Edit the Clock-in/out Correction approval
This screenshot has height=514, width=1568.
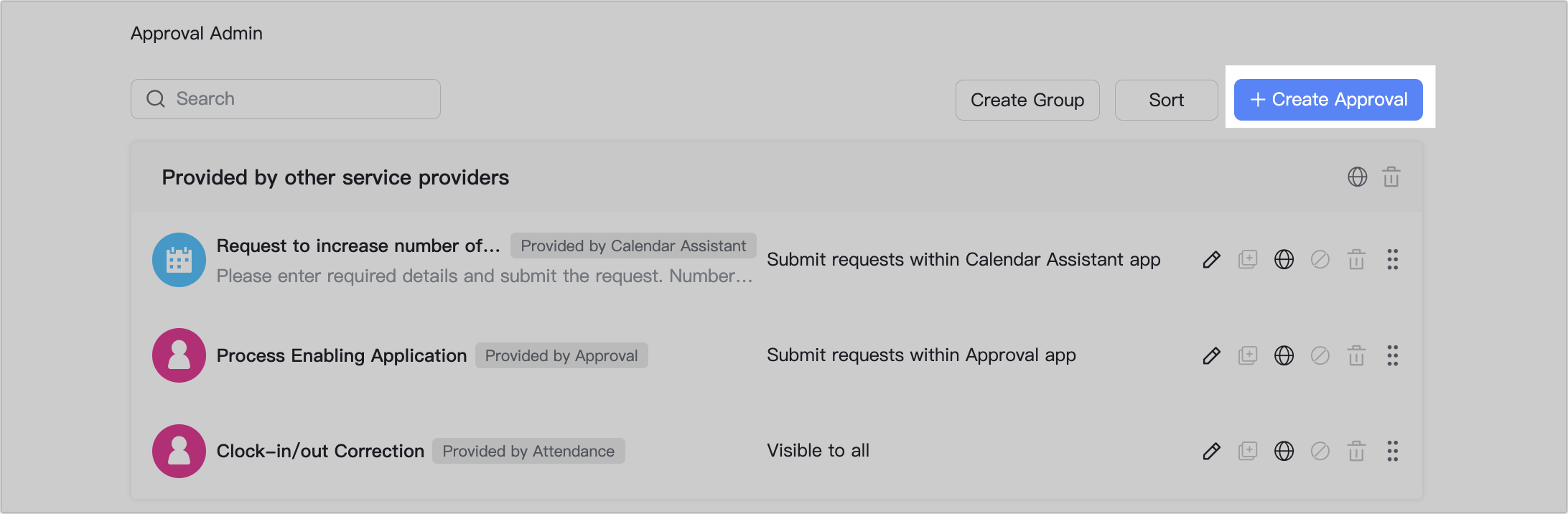[x=1212, y=451]
